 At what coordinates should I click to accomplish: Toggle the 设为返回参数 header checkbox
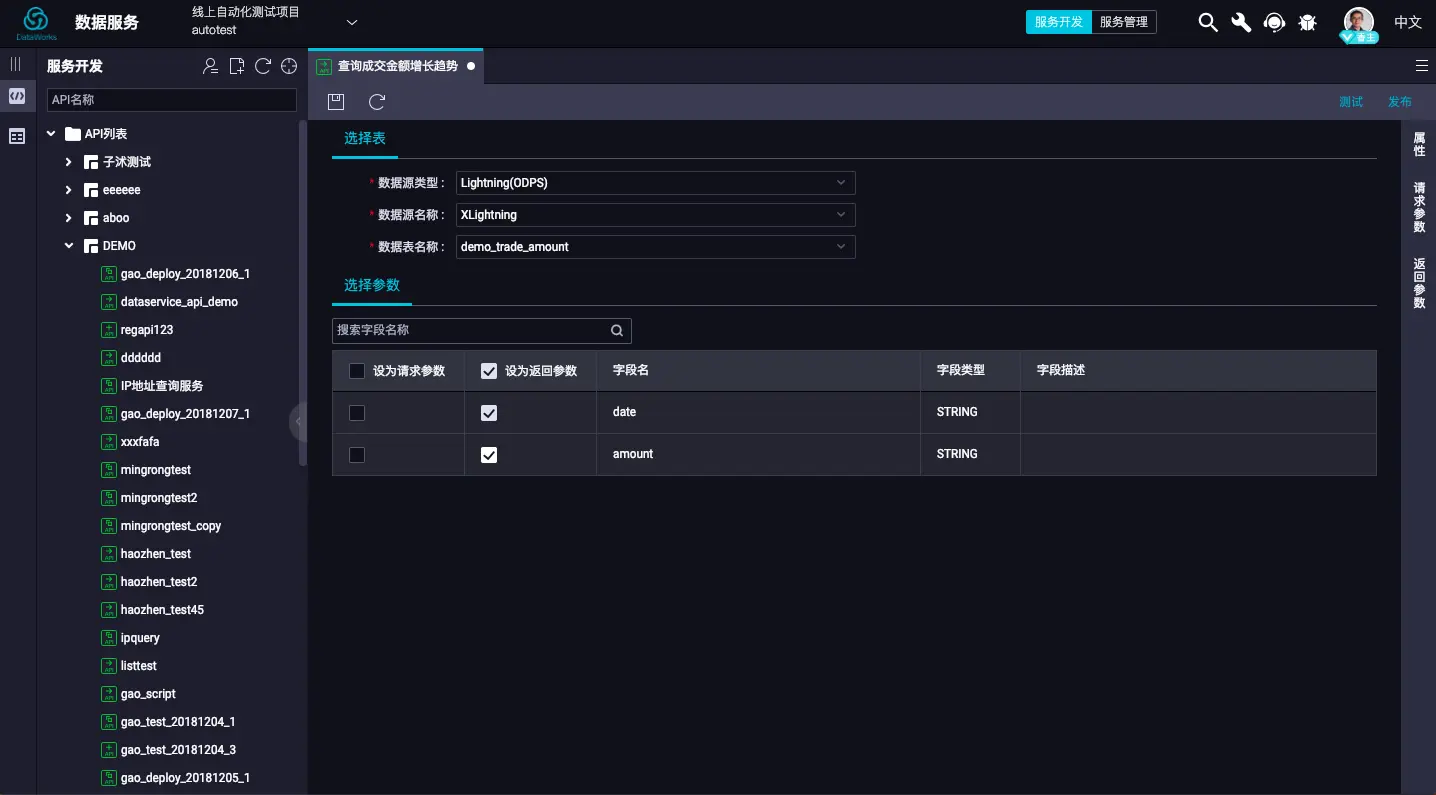pos(489,371)
